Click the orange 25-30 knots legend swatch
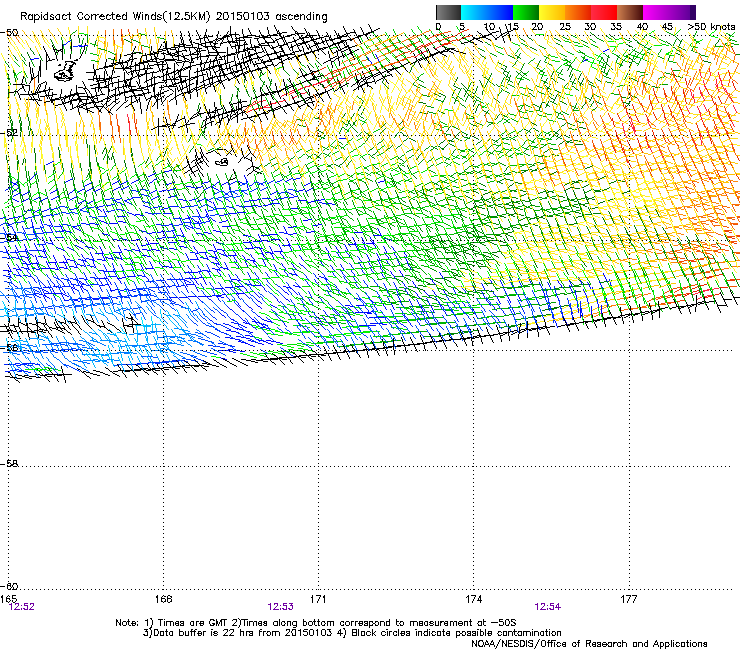Viewport: 740px width, 650px height. click(578, 12)
